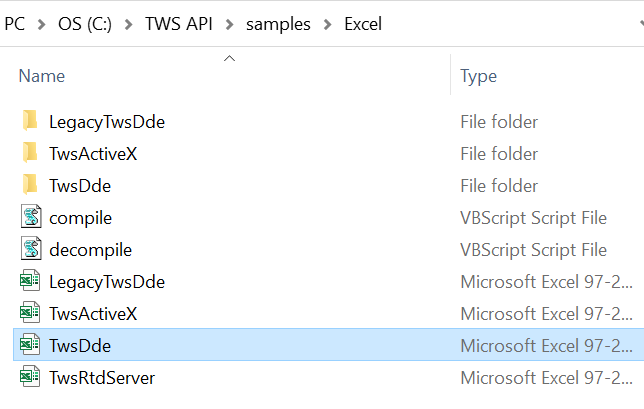Viewport: 644px width, 409px height.
Task: Sort files by the Type column
Action: (478, 76)
